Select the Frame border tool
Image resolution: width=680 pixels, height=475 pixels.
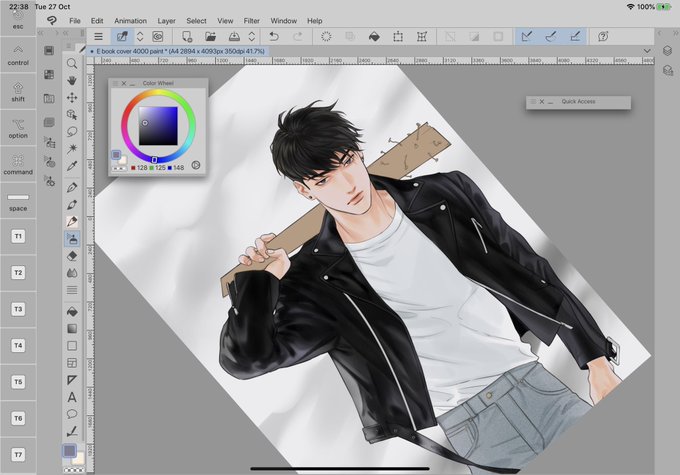point(72,363)
